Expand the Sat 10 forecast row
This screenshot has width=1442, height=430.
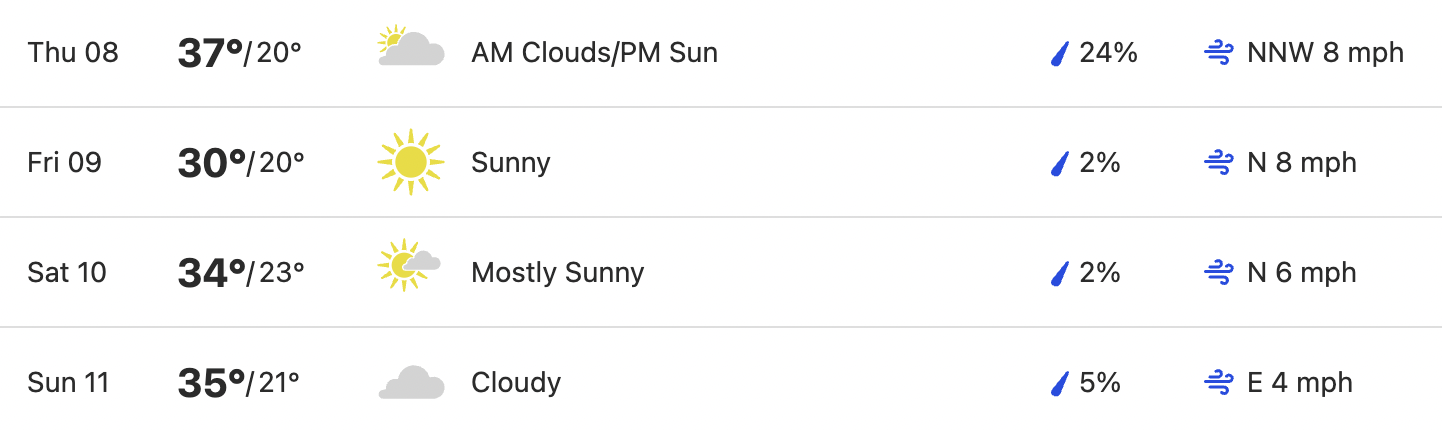click(x=721, y=272)
